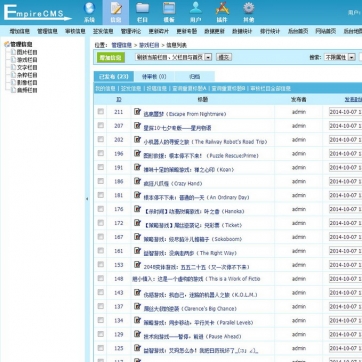Image resolution: width=362 pixels, height=362 pixels.
Task: Click the green 增加信息 button
Action: pos(111,57)
